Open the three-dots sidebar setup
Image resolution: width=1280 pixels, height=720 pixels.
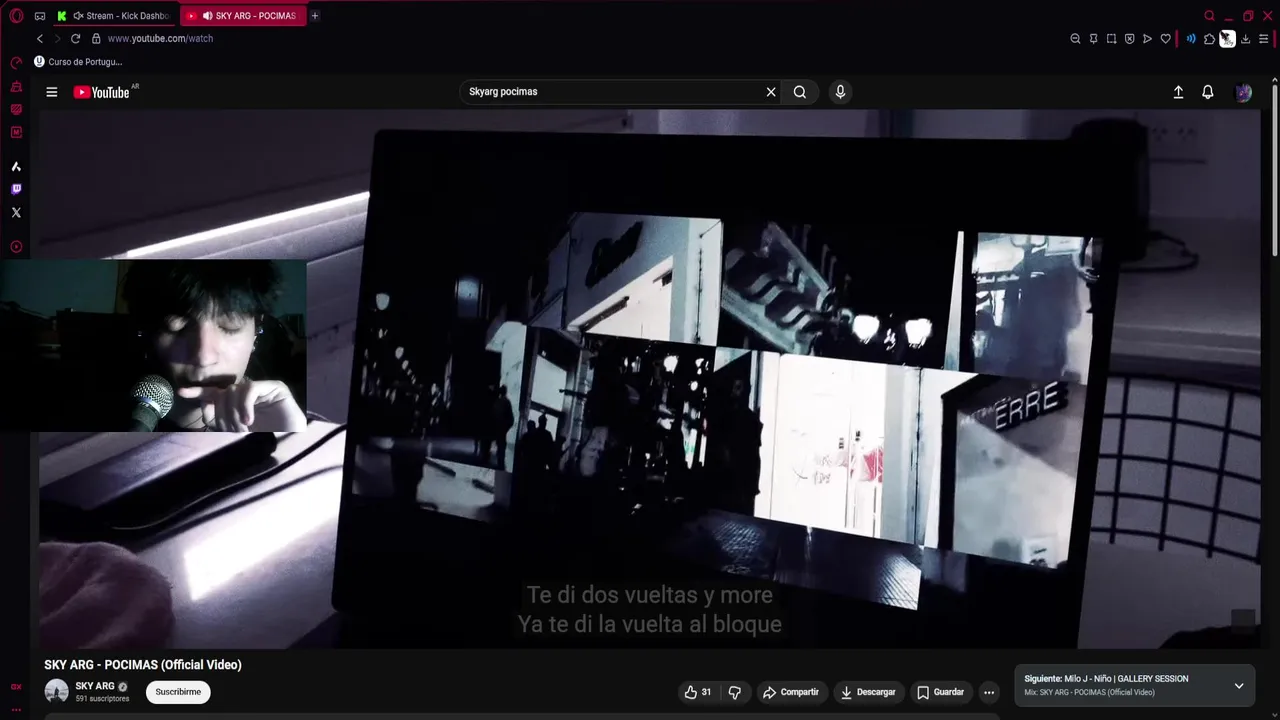click(x=16, y=710)
